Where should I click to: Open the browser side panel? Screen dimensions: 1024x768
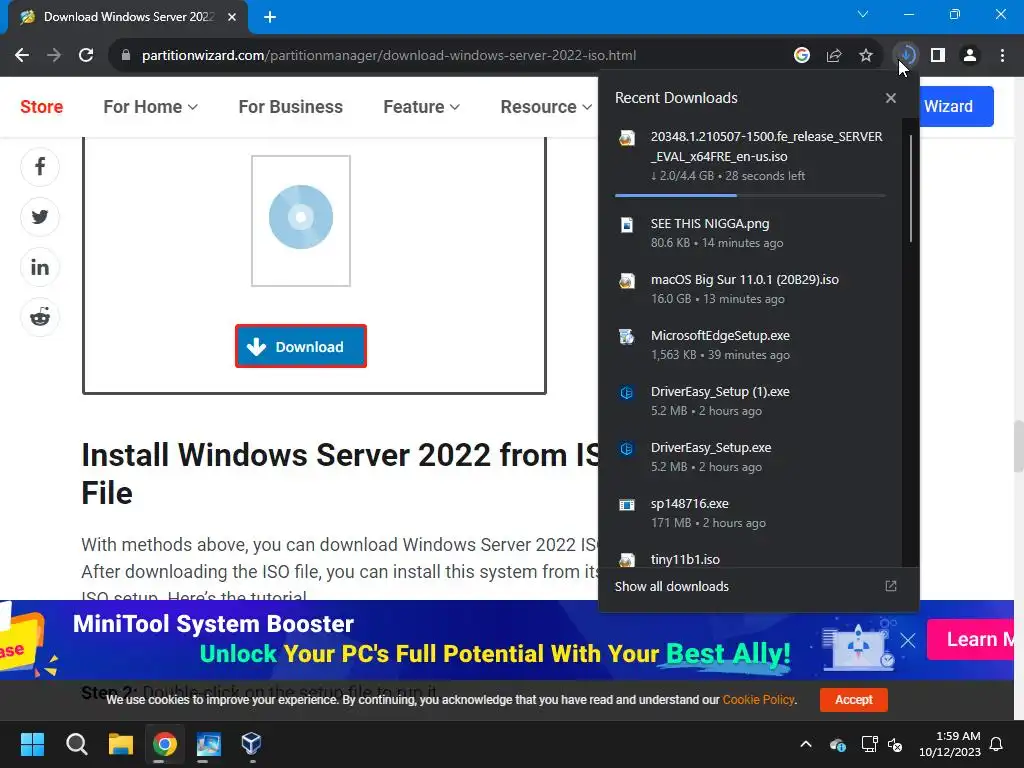tap(938, 56)
